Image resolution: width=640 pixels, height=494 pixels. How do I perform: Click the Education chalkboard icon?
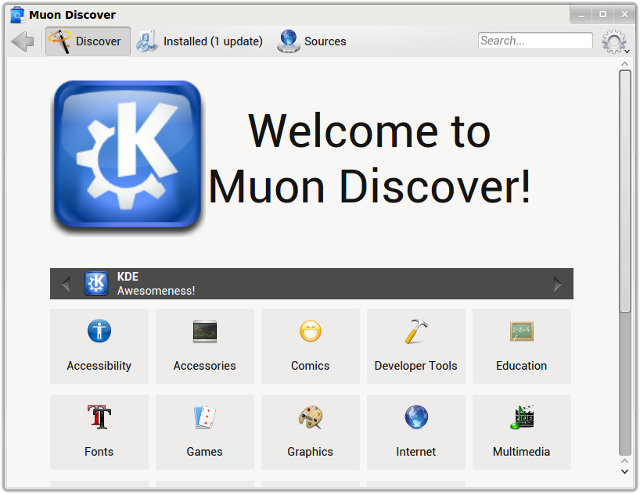pos(522,331)
